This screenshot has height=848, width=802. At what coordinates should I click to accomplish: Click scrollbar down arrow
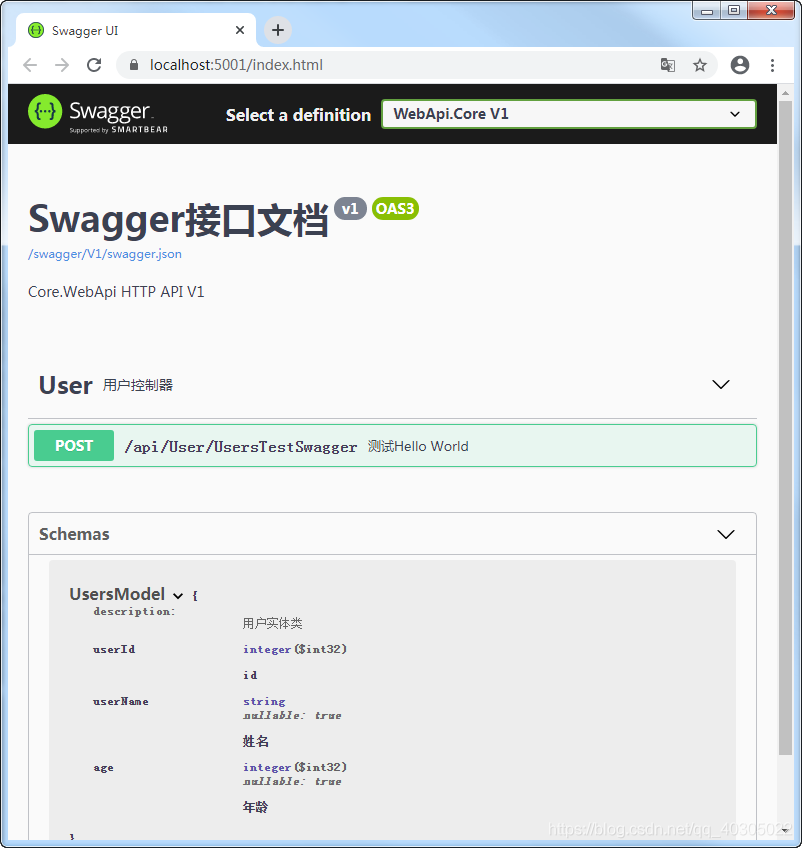pos(785,830)
